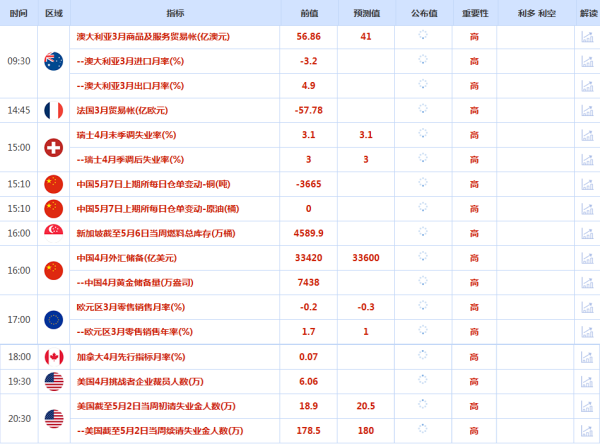Screen dimensions: 600x444
Task: Open chart icon for 澳大利亚3月进口月率 row
Action: (x=587, y=61)
